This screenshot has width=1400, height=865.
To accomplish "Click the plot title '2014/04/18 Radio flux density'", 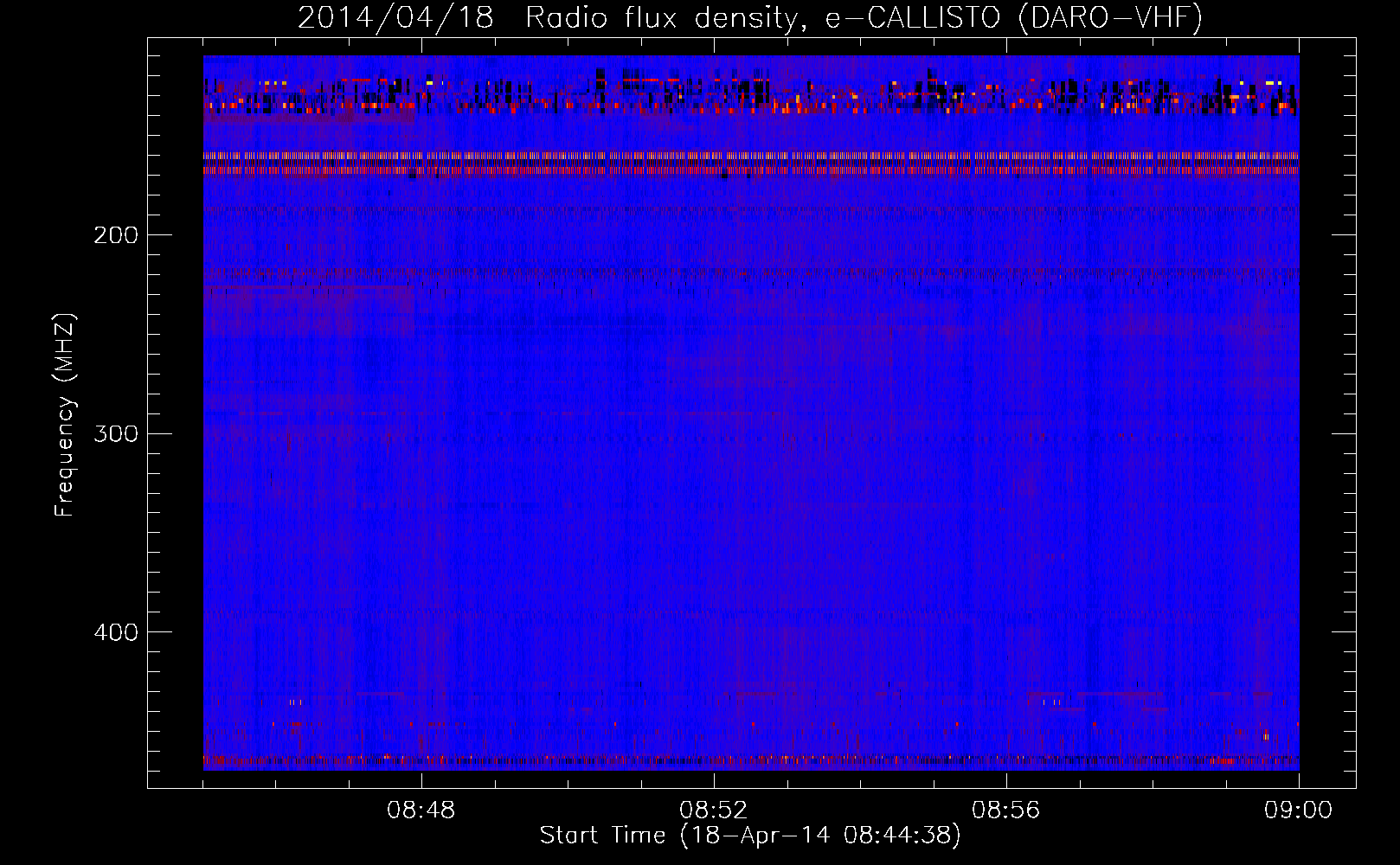I will [750, 18].
